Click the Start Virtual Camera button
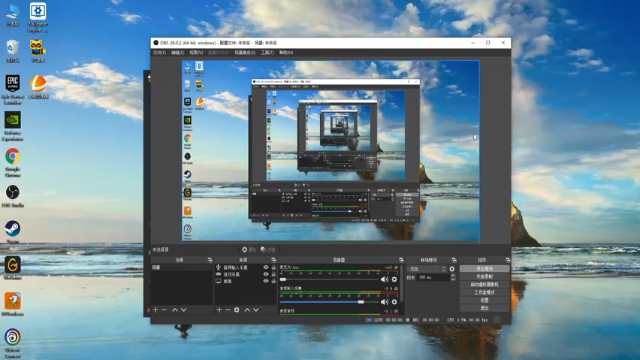The width and height of the screenshot is (640, 360). click(484, 284)
